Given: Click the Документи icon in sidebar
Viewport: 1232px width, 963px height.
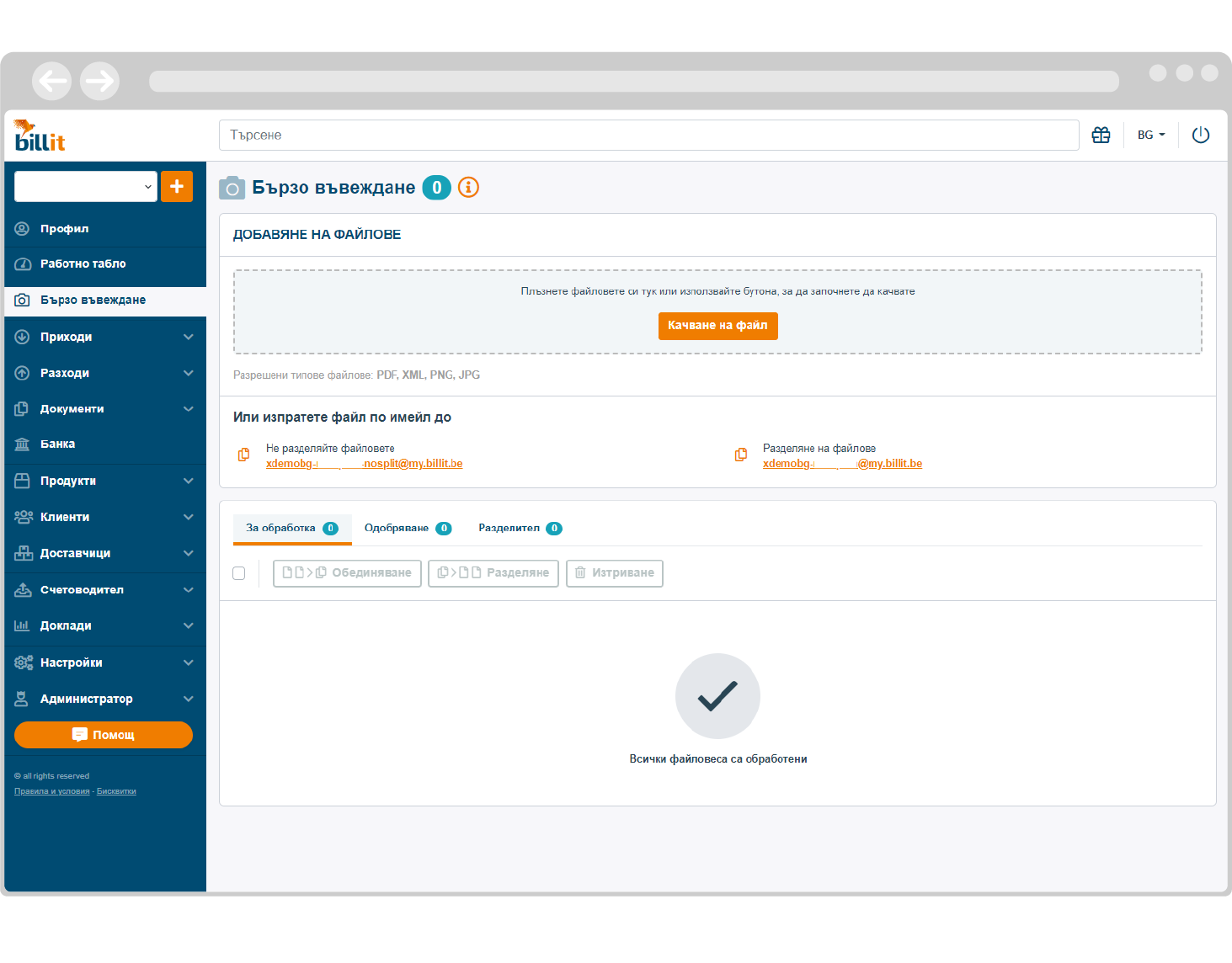Looking at the screenshot, I should [x=22, y=408].
